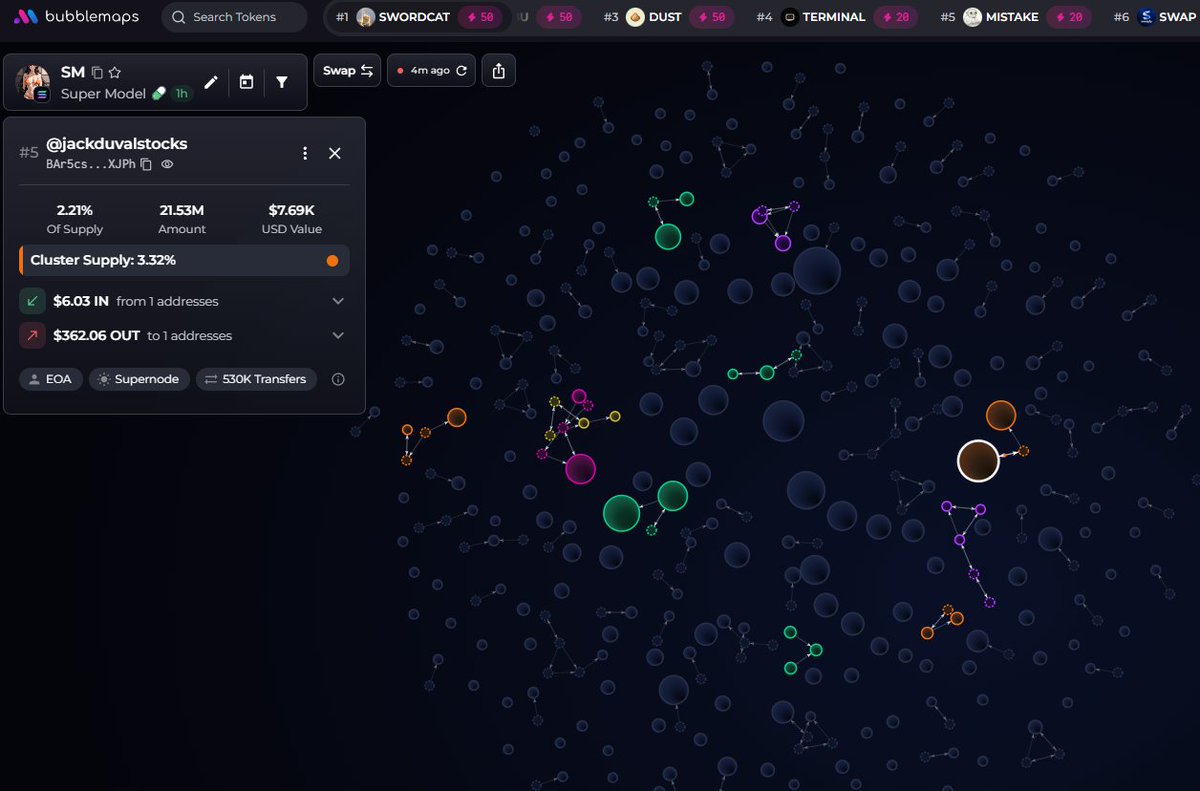1200x791 pixels.
Task: Click the MISTAKE token avatar icon
Action: [972, 17]
